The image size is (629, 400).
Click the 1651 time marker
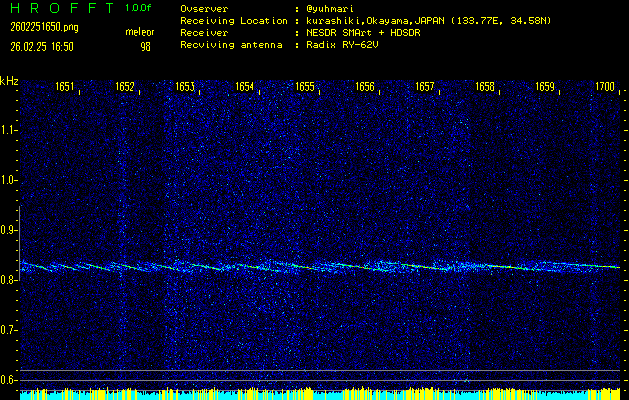(64, 87)
